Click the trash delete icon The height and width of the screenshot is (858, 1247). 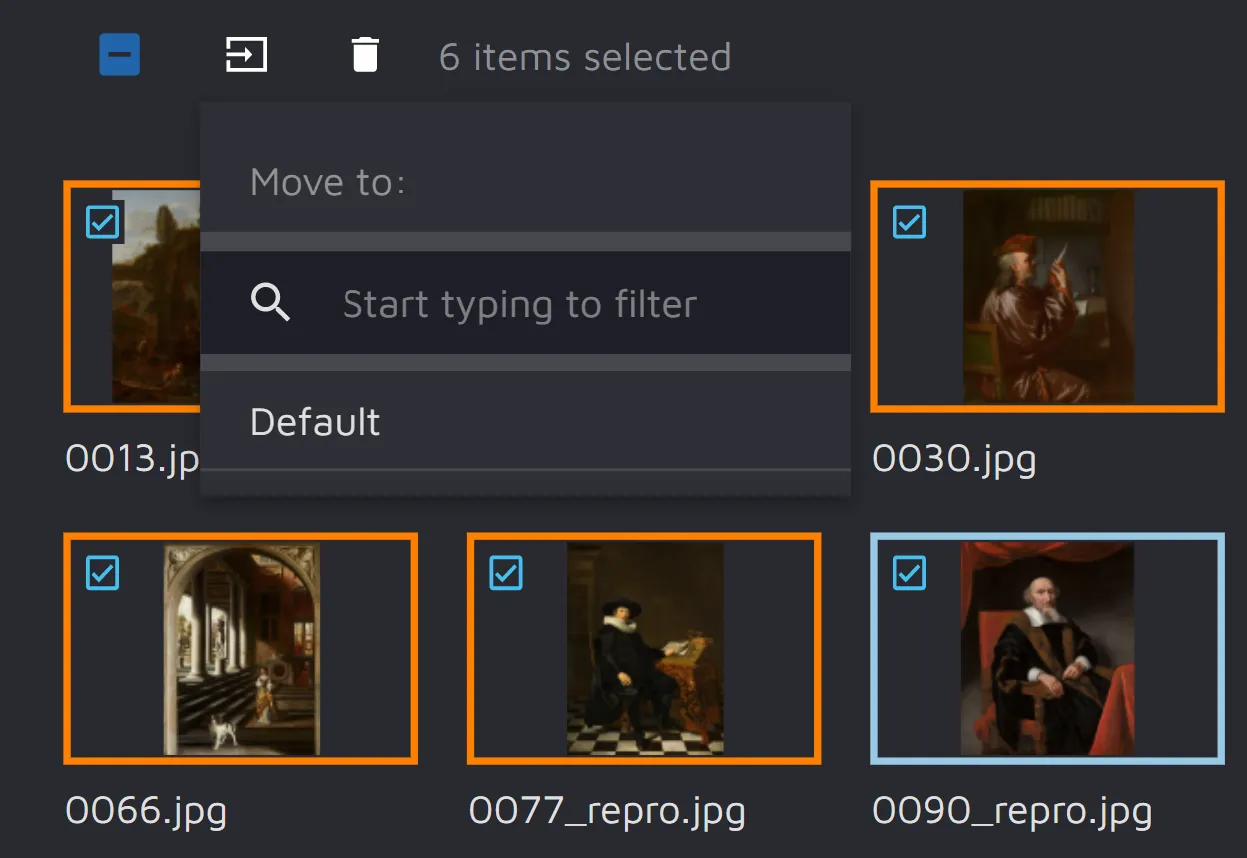click(x=365, y=55)
